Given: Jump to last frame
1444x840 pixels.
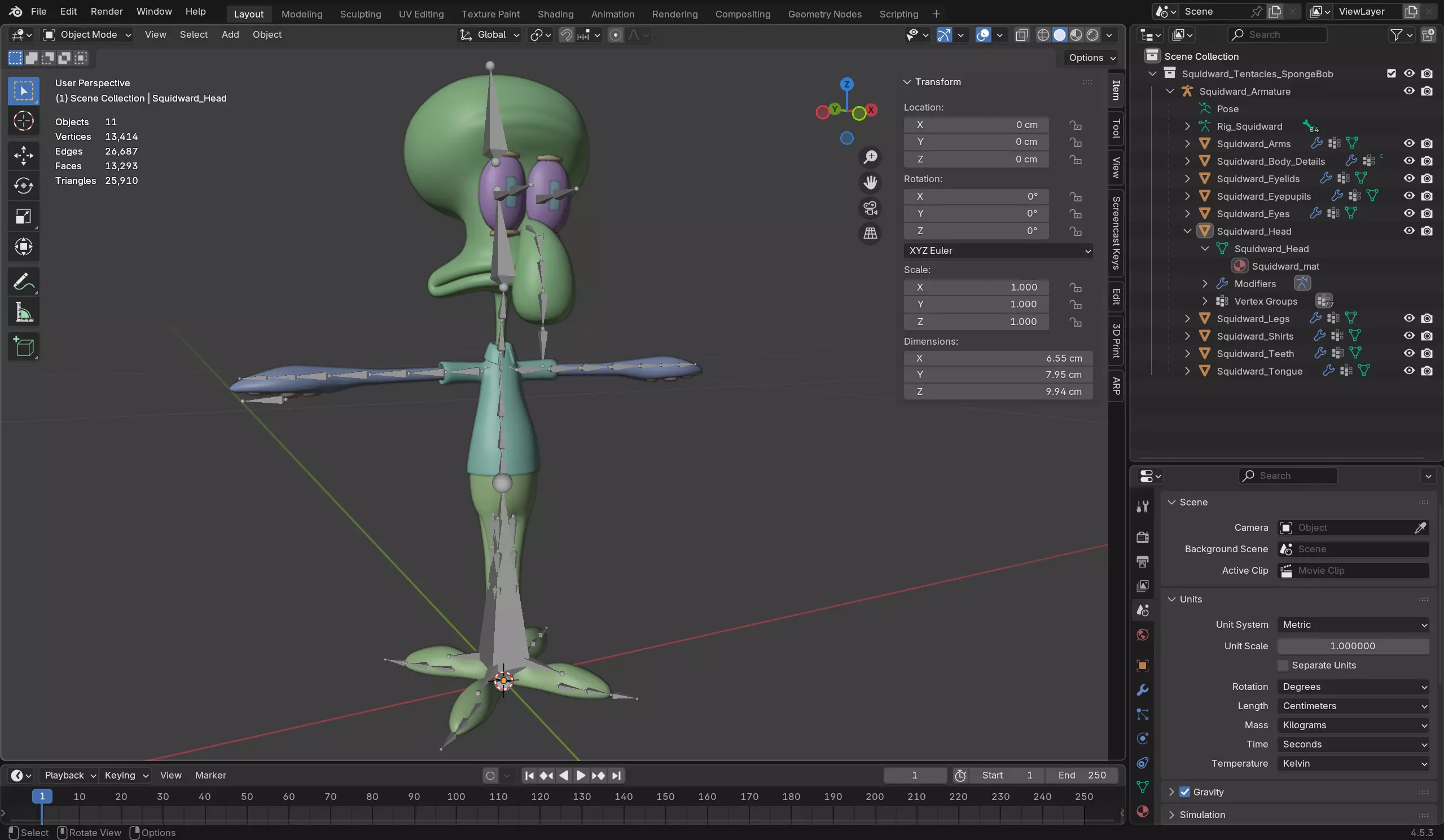Looking at the screenshot, I should tap(616, 775).
